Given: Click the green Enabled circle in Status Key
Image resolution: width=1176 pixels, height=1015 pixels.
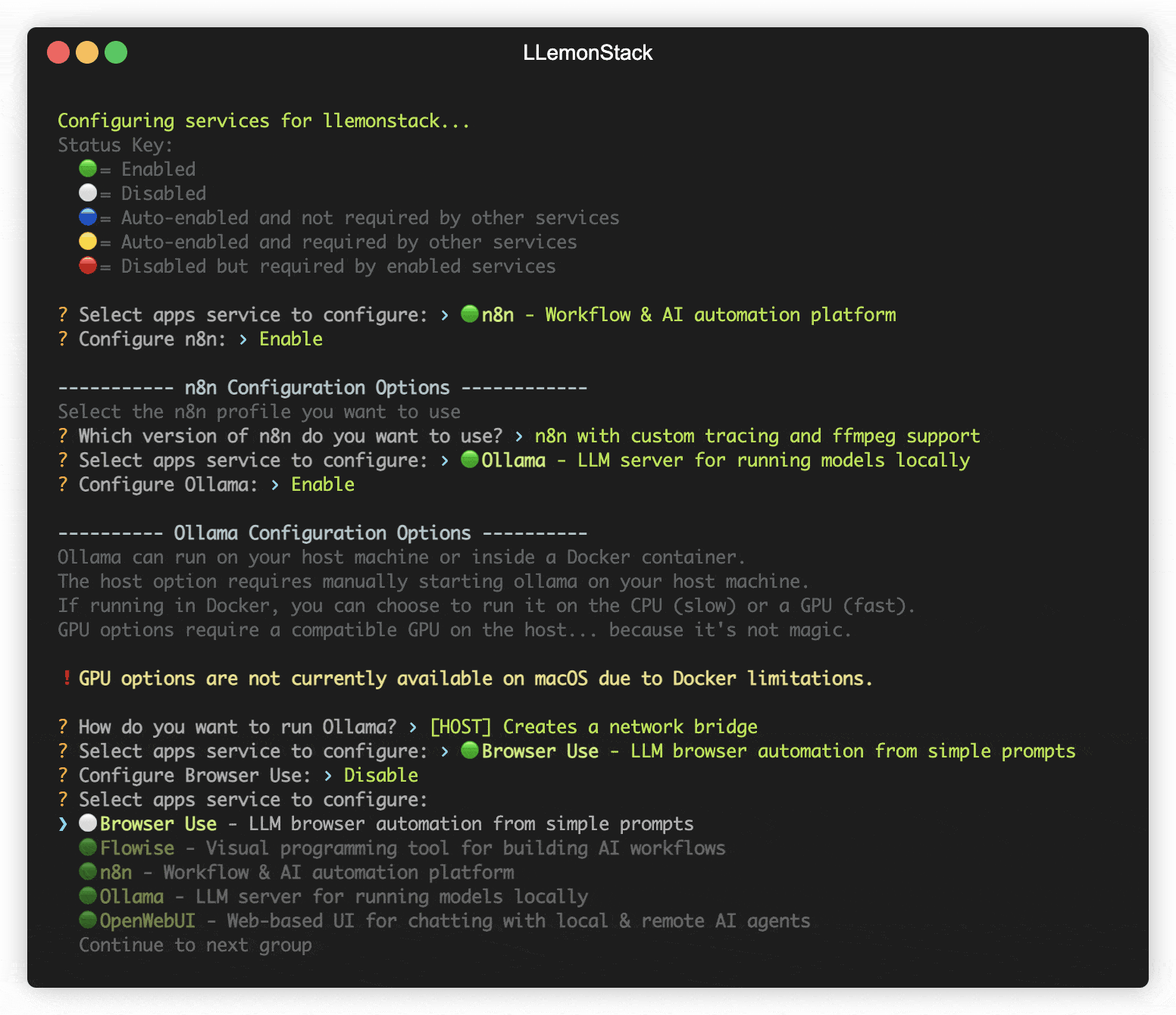Looking at the screenshot, I should point(88,168).
